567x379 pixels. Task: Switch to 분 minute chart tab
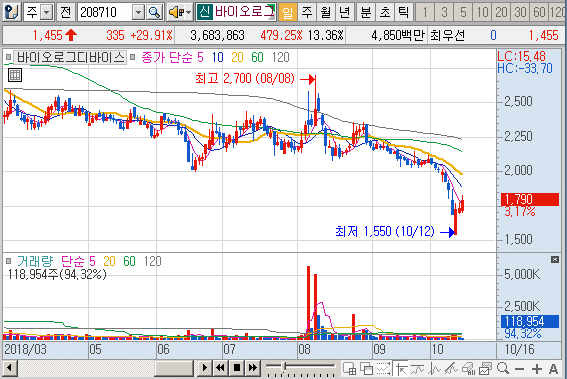pos(366,12)
